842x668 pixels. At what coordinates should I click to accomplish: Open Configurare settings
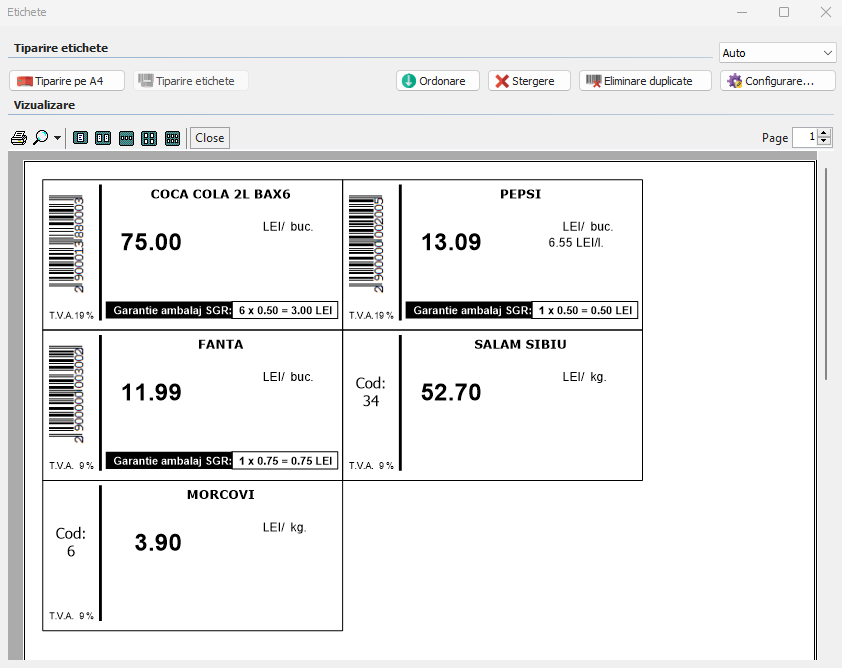777,81
